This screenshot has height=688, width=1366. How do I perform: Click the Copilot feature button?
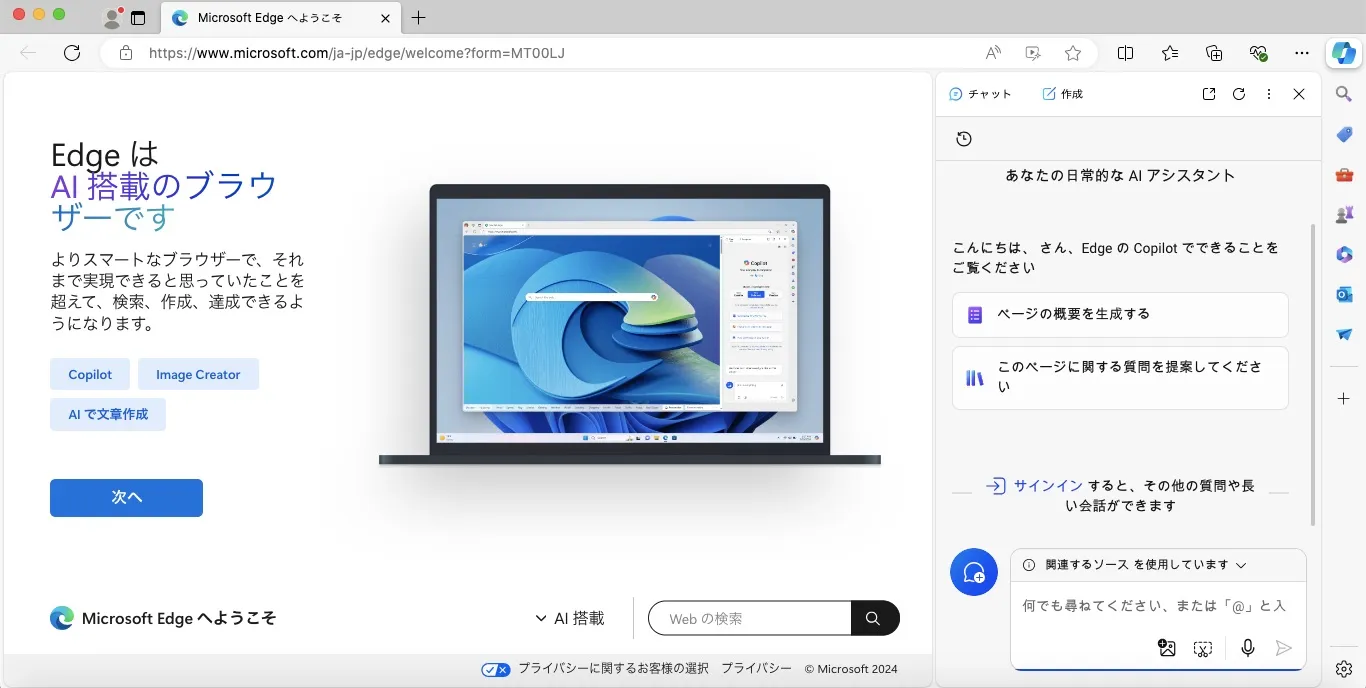[90, 374]
